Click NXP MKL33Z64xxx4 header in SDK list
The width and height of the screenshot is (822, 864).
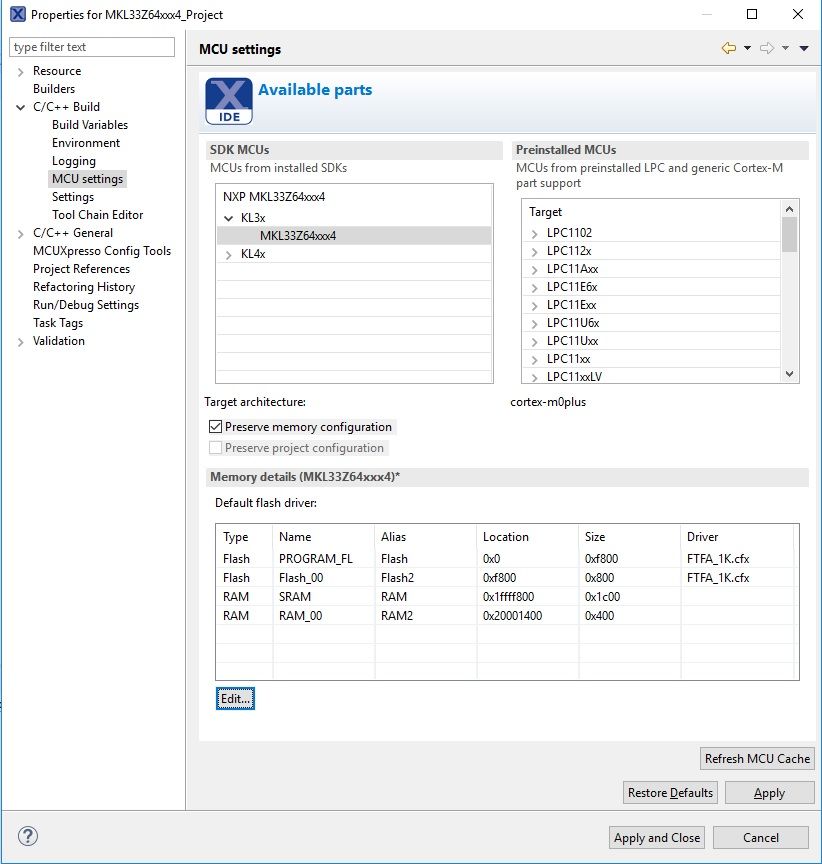[274, 197]
